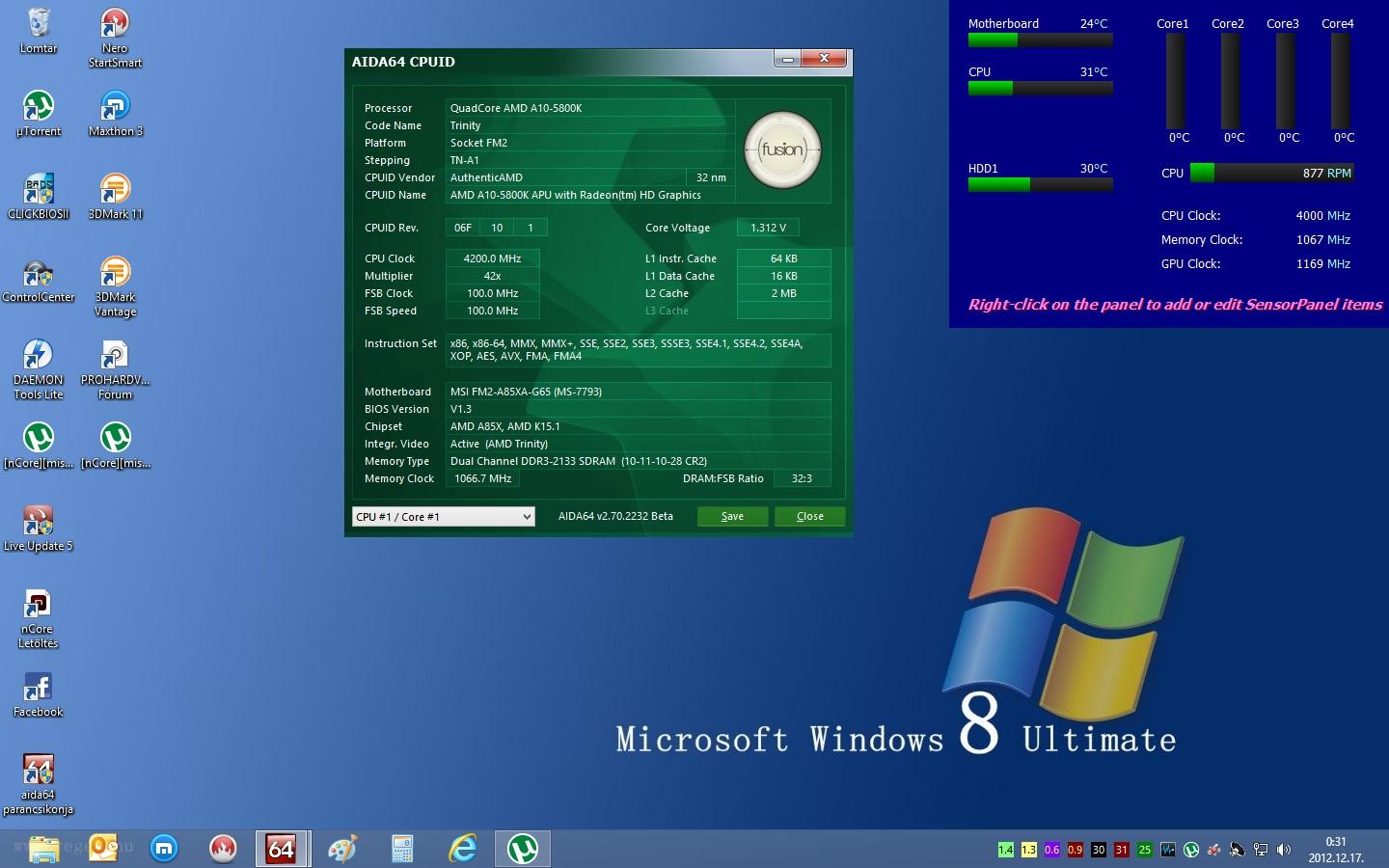Click the dark red 0.9 tray sensor icon
Viewport: 1389px width, 868px height.
1076,850
